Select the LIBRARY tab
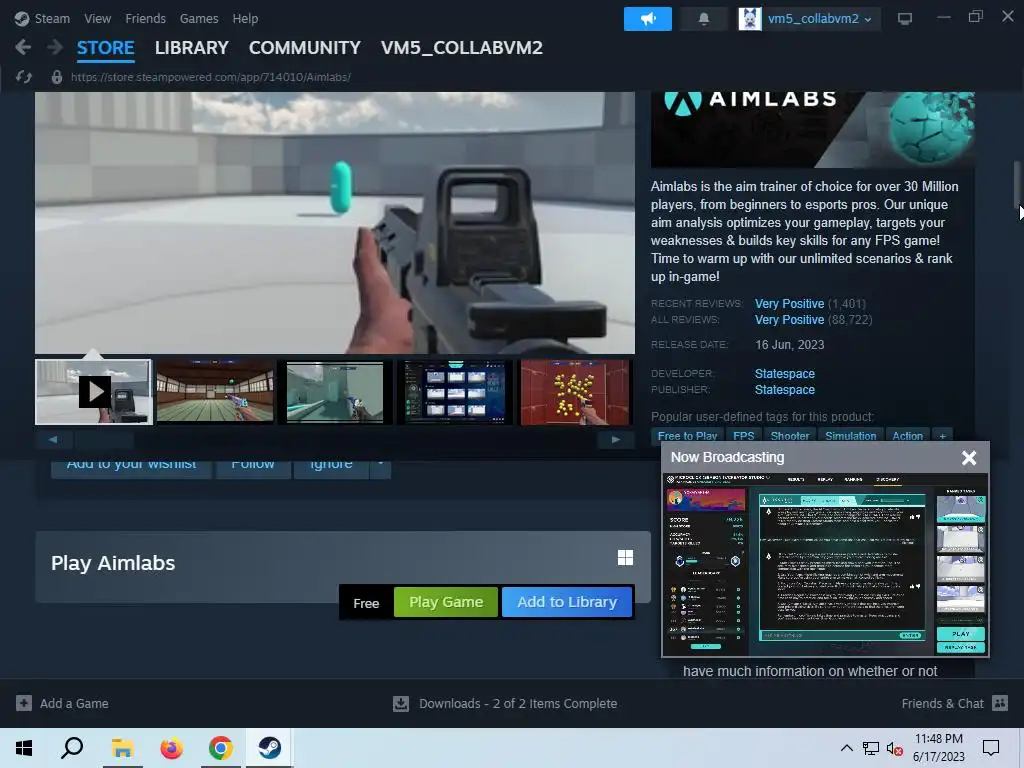Screen dimensions: 1024x768 point(191,48)
